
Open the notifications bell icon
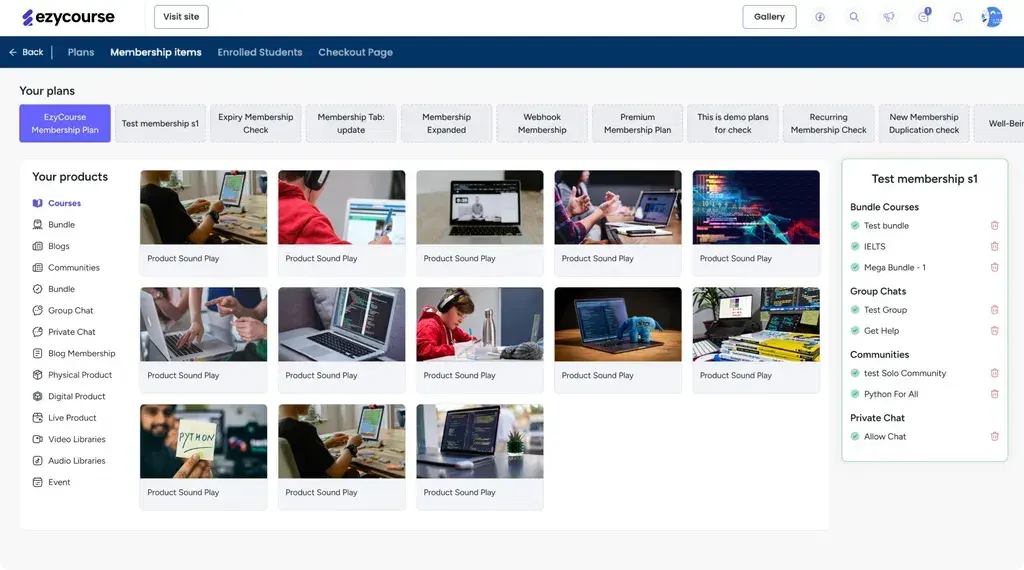click(x=957, y=17)
